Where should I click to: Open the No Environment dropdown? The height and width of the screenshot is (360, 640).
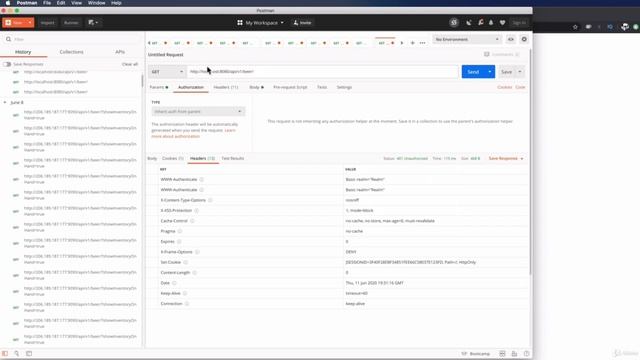point(467,39)
